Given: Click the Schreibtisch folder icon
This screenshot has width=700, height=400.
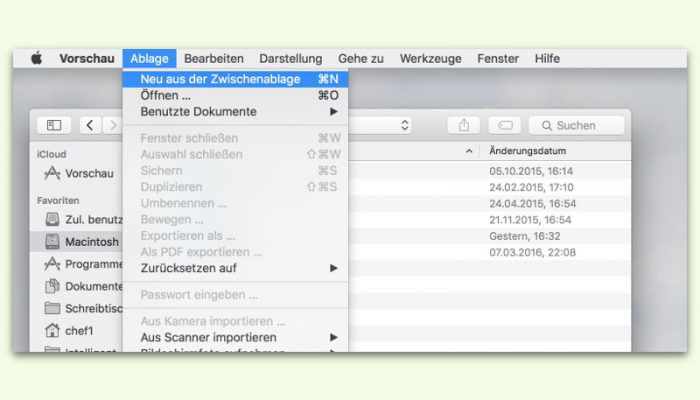Looking at the screenshot, I should [52, 308].
